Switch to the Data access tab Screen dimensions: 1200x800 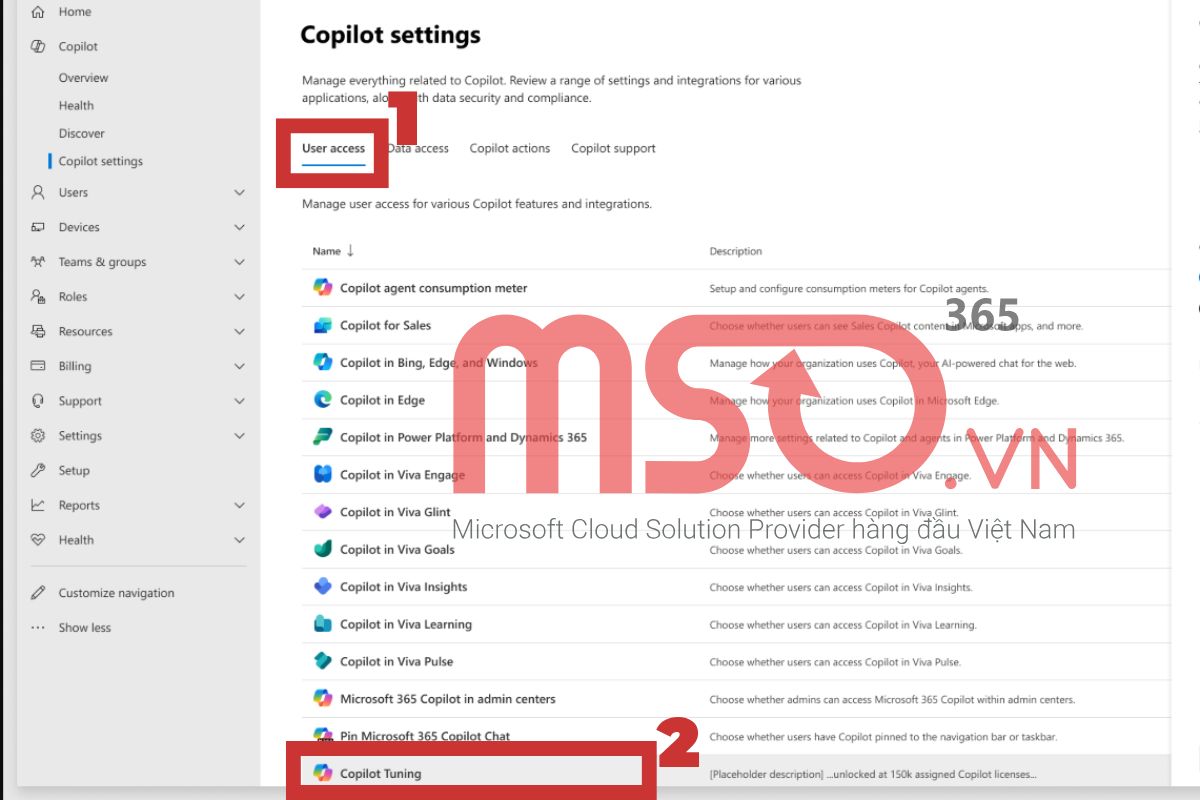point(418,148)
